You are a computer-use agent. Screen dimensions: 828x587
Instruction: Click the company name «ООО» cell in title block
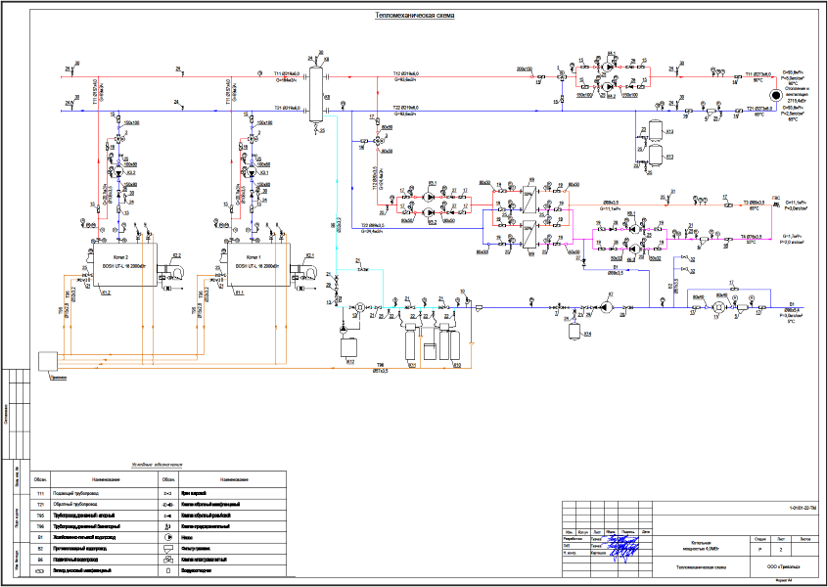coord(783,567)
